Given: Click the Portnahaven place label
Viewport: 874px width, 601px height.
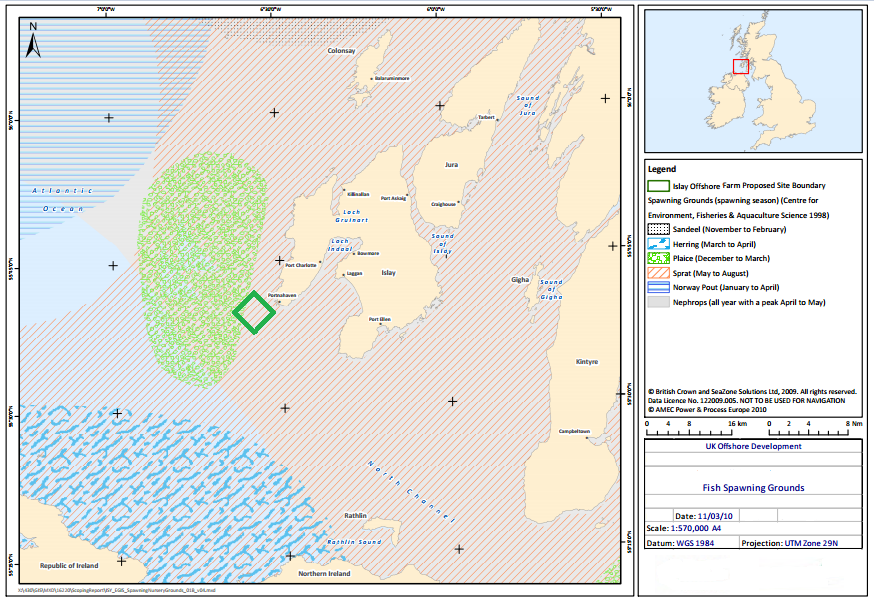Looking at the screenshot, I should click(x=283, y=297).
